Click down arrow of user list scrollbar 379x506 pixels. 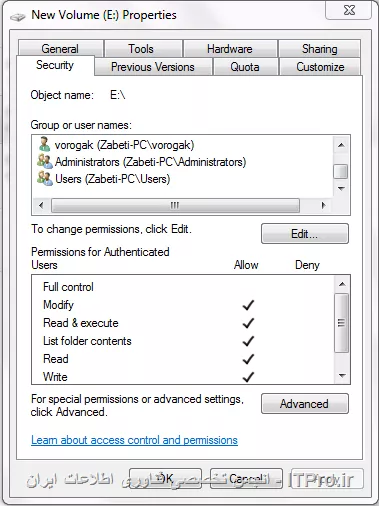(341, 189)
